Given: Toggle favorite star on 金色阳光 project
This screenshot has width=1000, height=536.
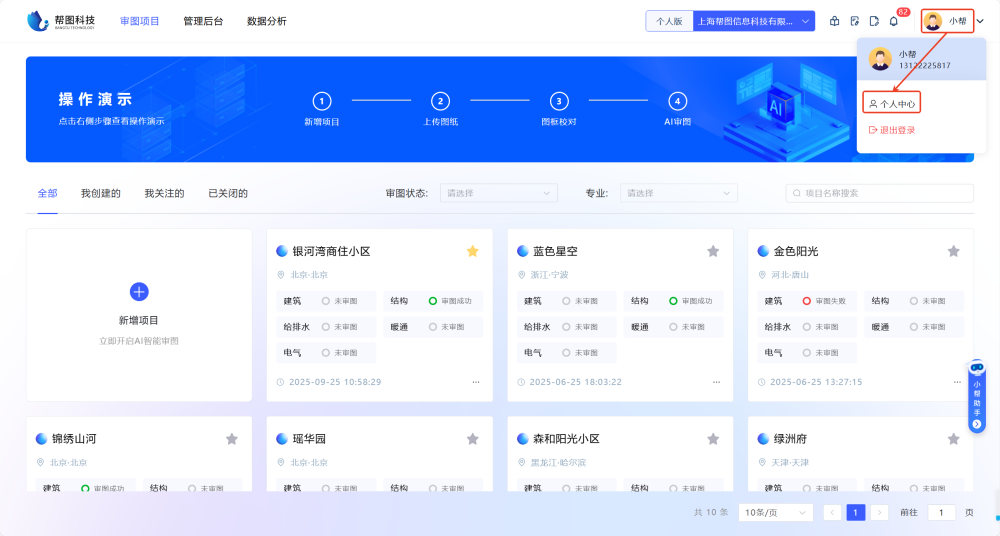Looking at the screenshot, I should pos(953,251).
